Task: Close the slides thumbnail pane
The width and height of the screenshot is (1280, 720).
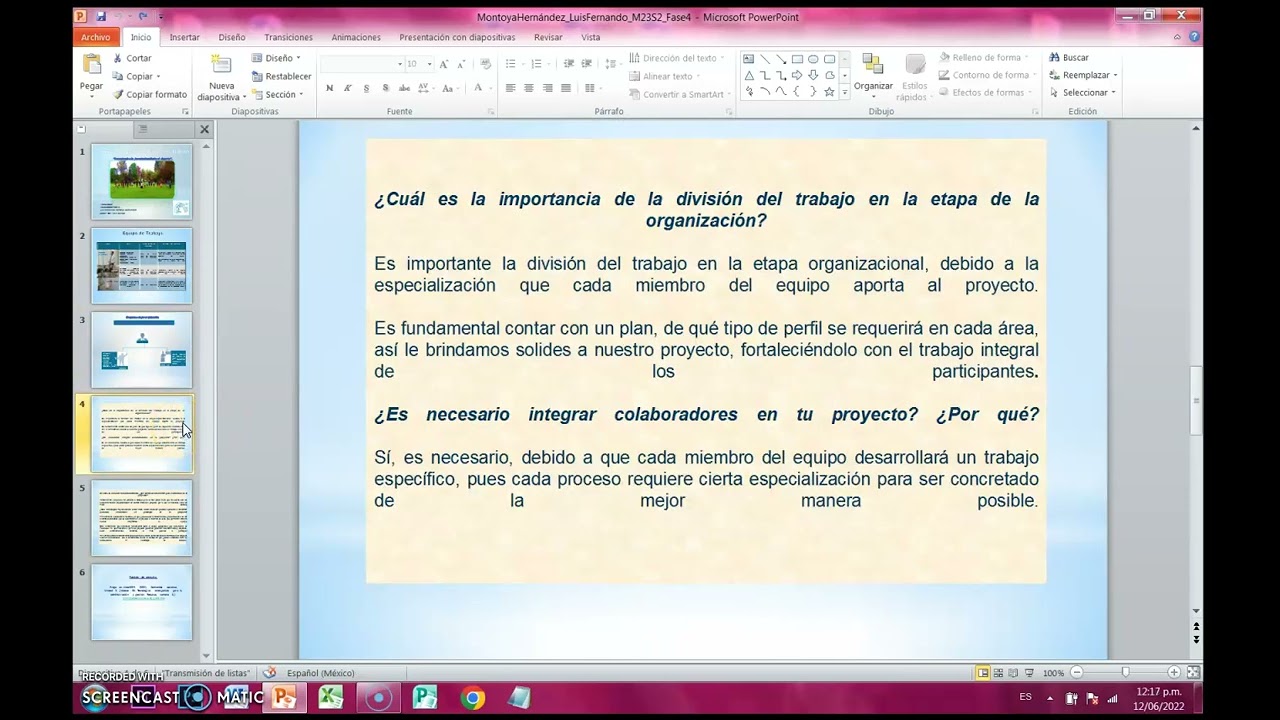Action: click(204, 129)
